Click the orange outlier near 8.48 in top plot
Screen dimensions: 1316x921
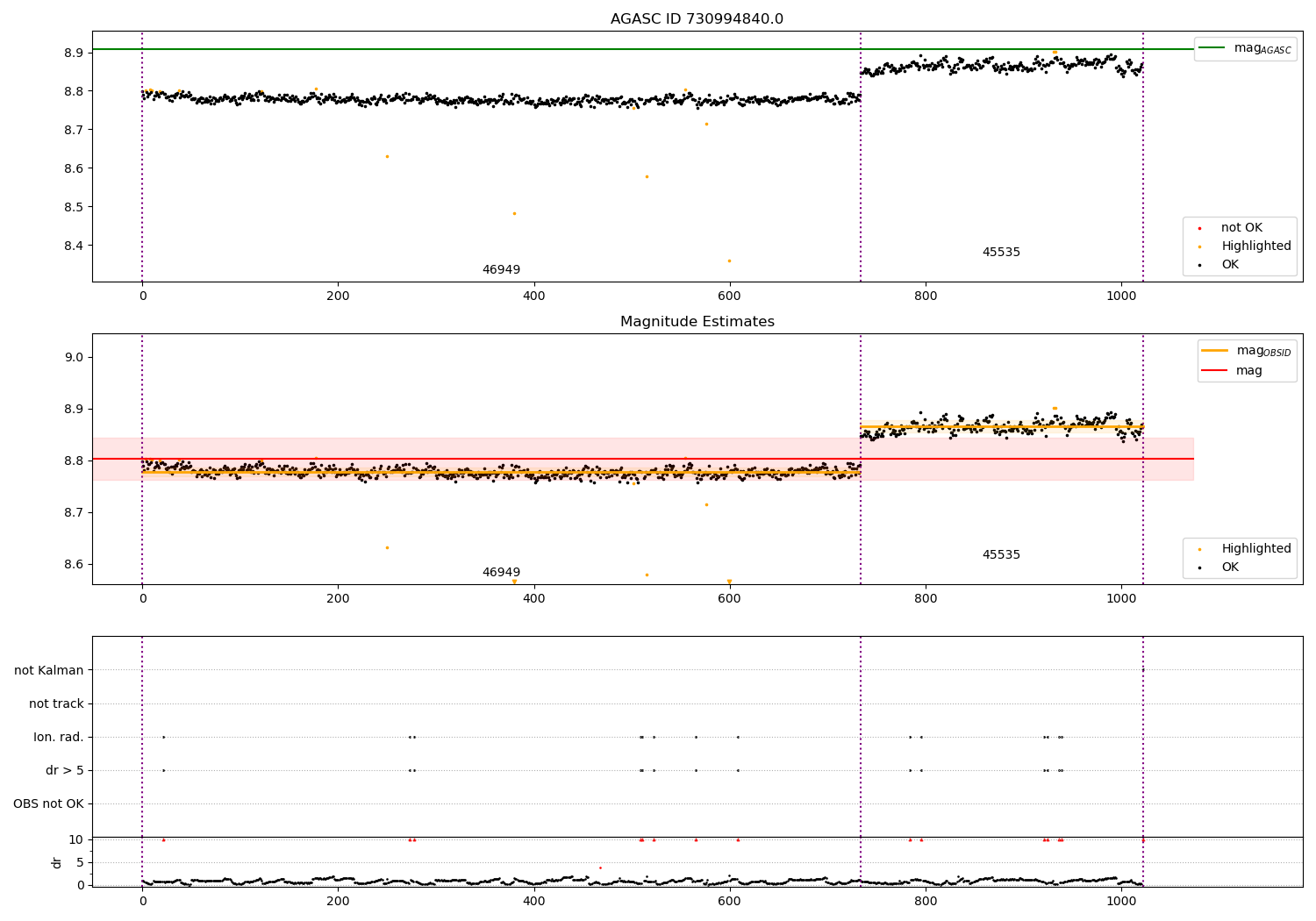[x=514, y=213]
